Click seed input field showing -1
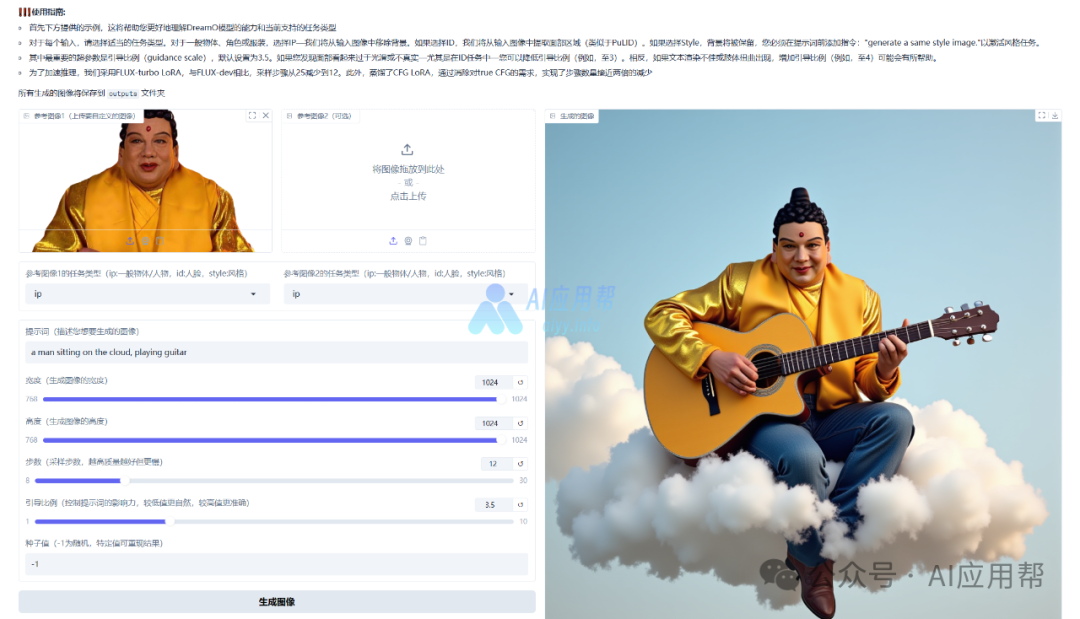Image resolution: width=1080 pixels, height=619 pixels. pos(277,564)
